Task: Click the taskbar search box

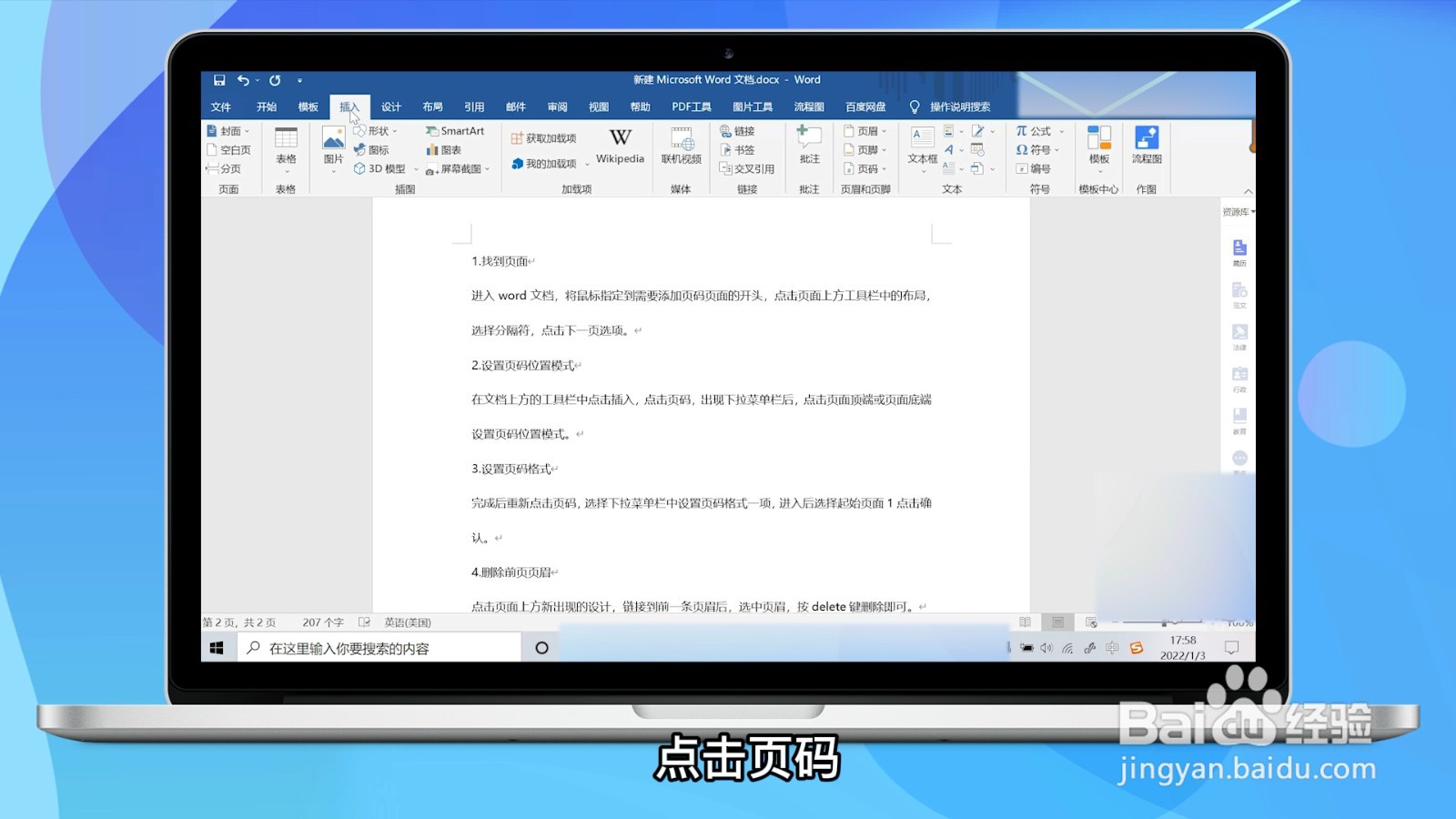Action: click(379, 648)
